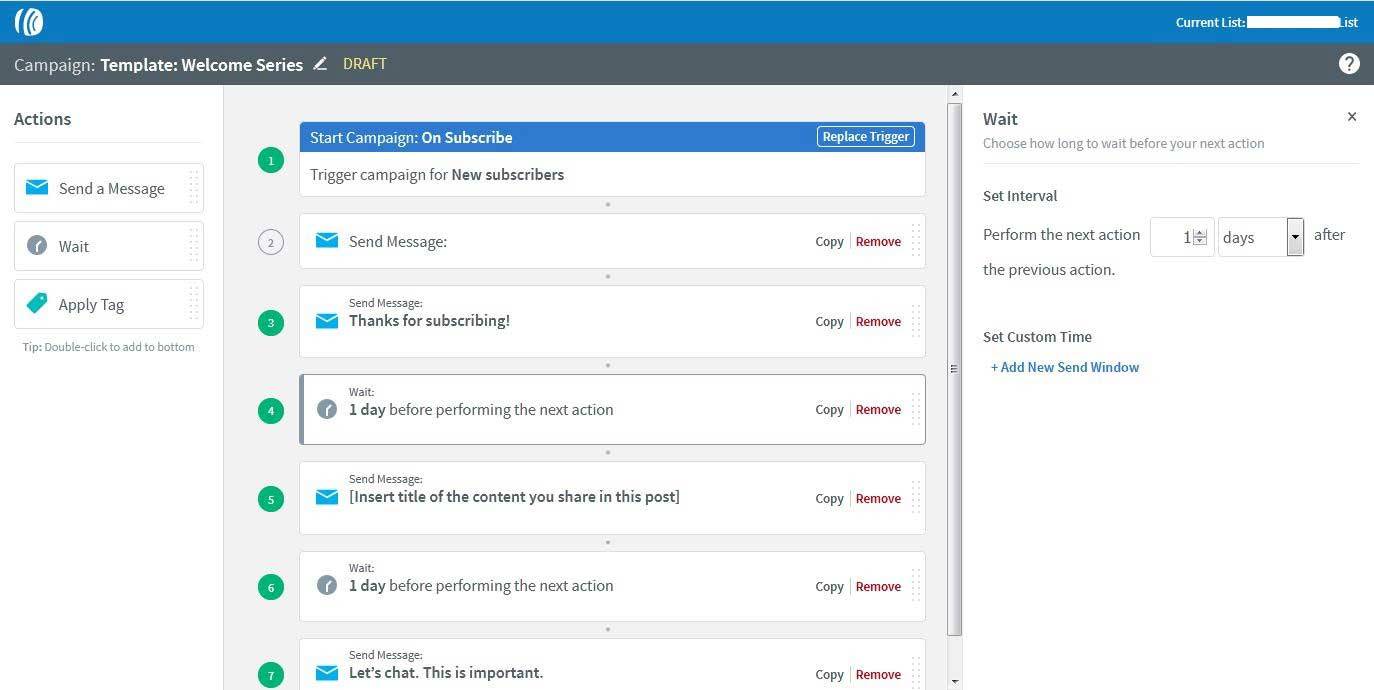Click envelope icon on Thanks for subscribing step
This screenshot has width=1374, height=690.
pos(327,321)
